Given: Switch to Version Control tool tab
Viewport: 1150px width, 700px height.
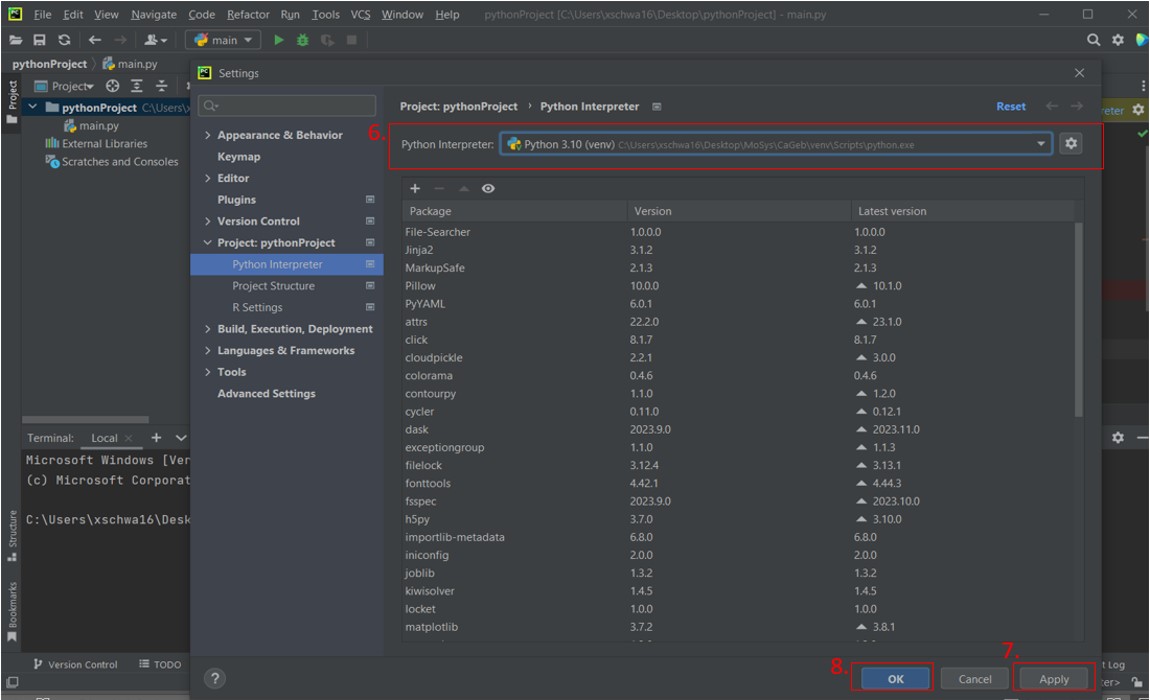Looking at the screenshot, I should click(x=75, y=664).
